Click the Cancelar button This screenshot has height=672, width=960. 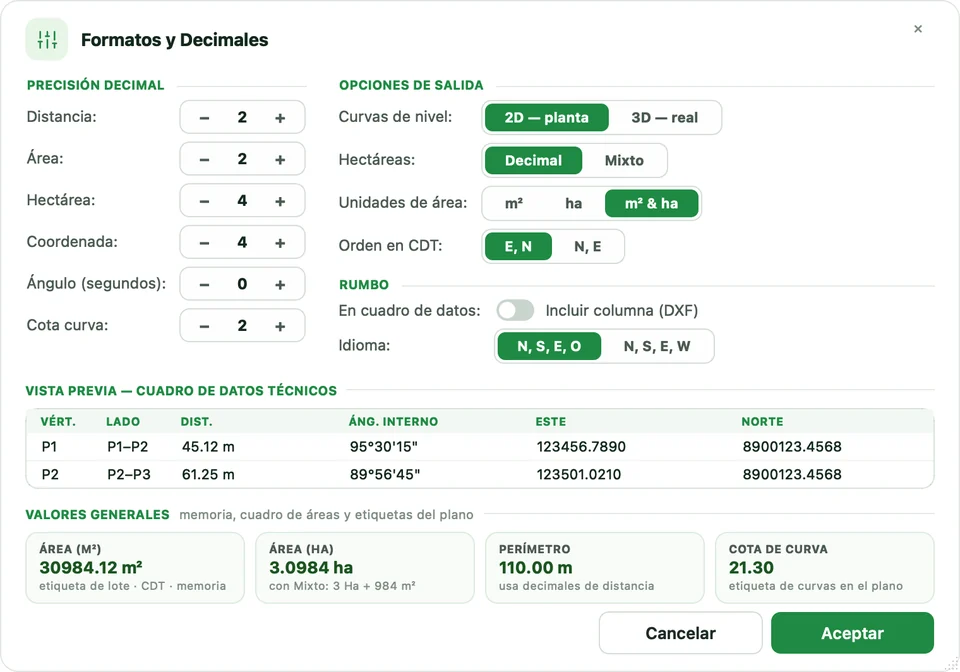coord(680,633)
